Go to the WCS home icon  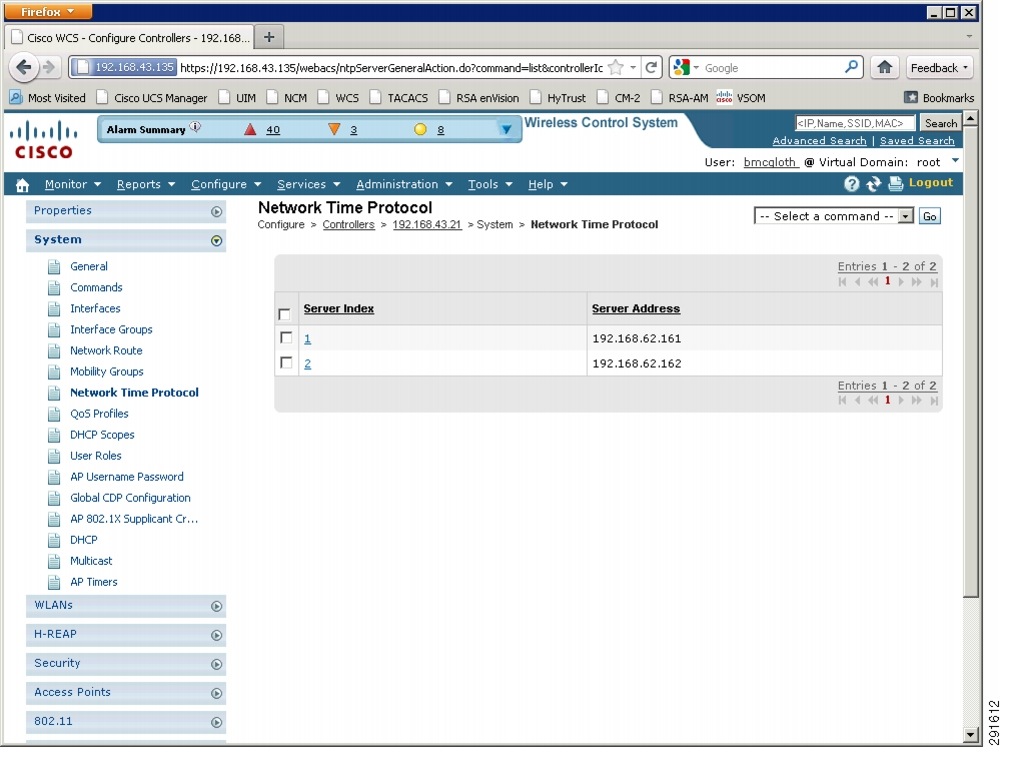coord(22,185)
